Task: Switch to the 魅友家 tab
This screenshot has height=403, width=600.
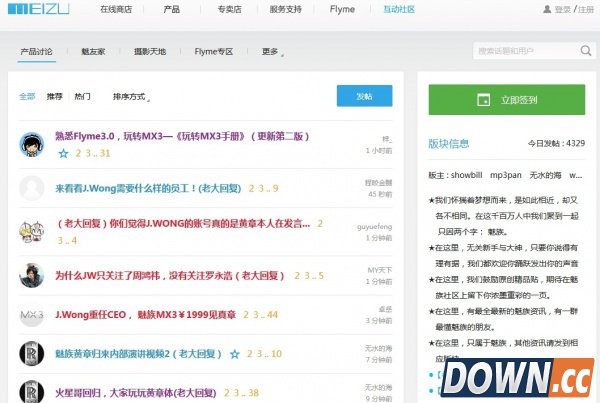Action: pos(95,51)
